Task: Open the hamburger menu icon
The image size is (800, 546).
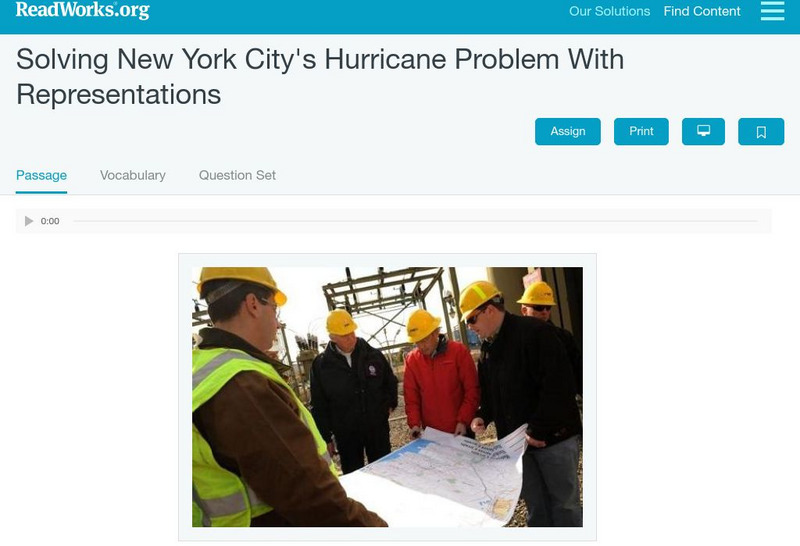Action: [772, 11]
